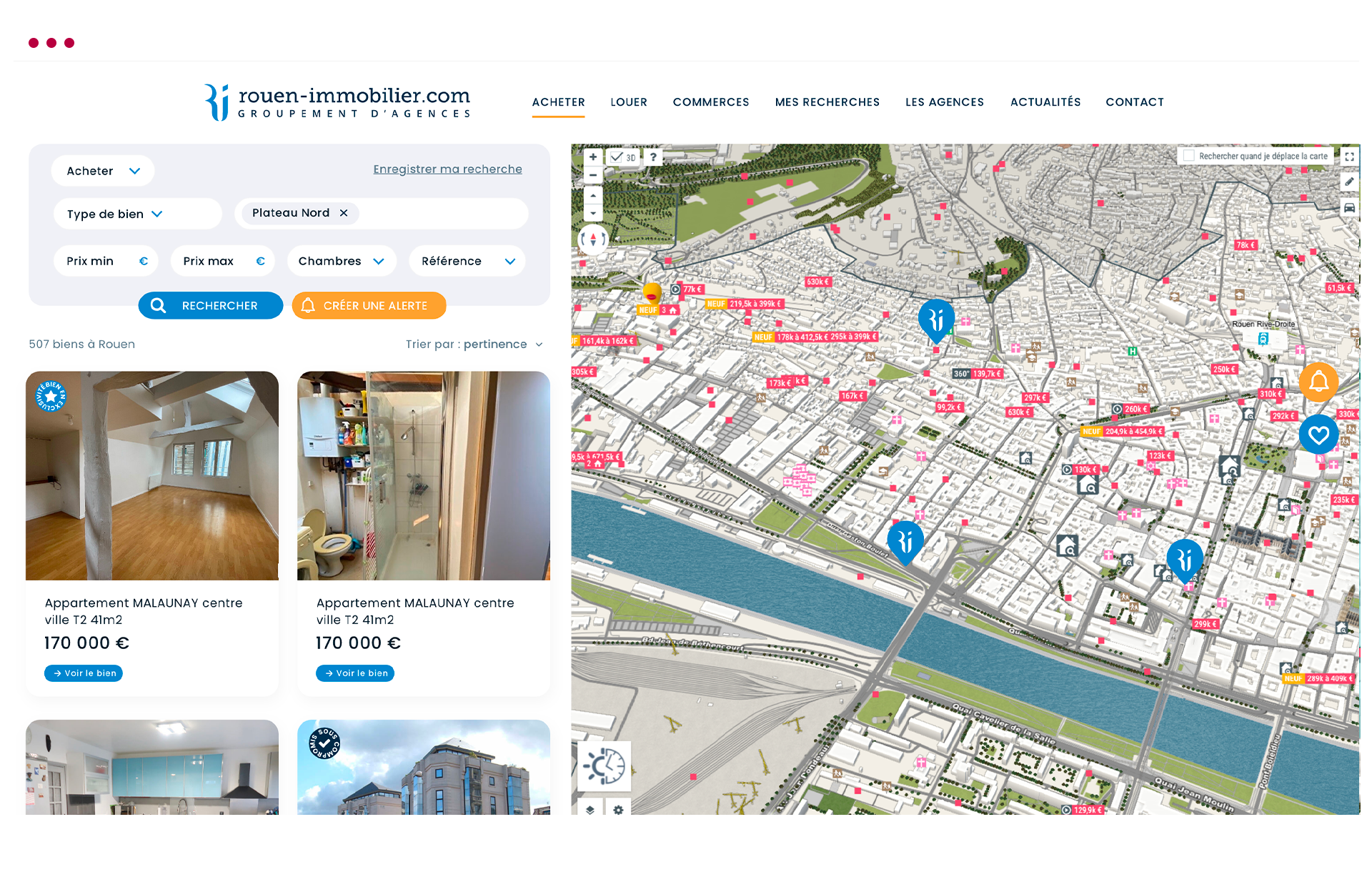Toggle the 3D map view checkbox
Viewport: 1372px width, 872px height.
pyautogui.click(x=615, y=157)
